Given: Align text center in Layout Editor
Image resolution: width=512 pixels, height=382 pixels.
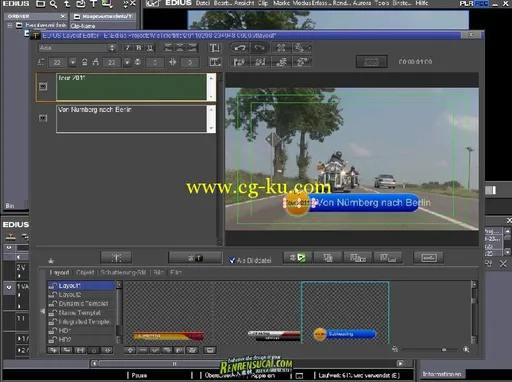Looking at the screenshot, I should (x=180, y=48).
